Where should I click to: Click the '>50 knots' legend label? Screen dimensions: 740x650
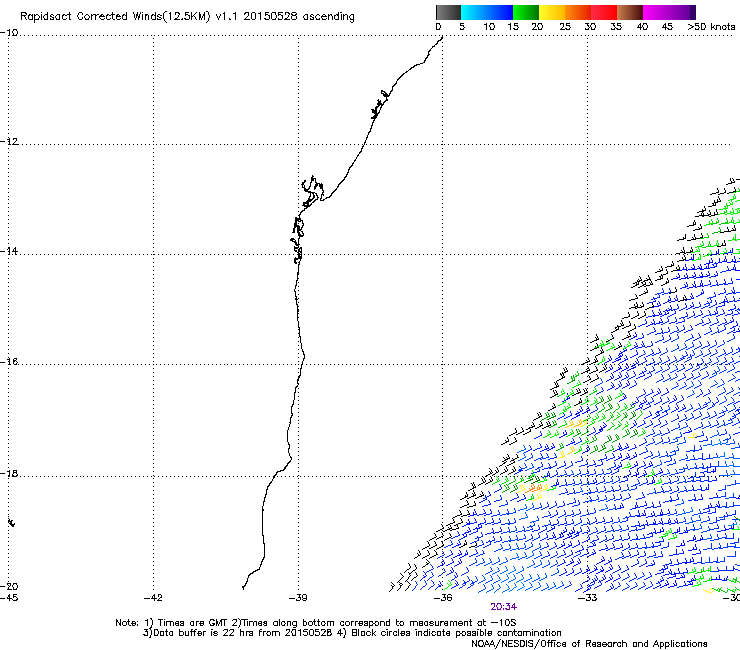711,27
